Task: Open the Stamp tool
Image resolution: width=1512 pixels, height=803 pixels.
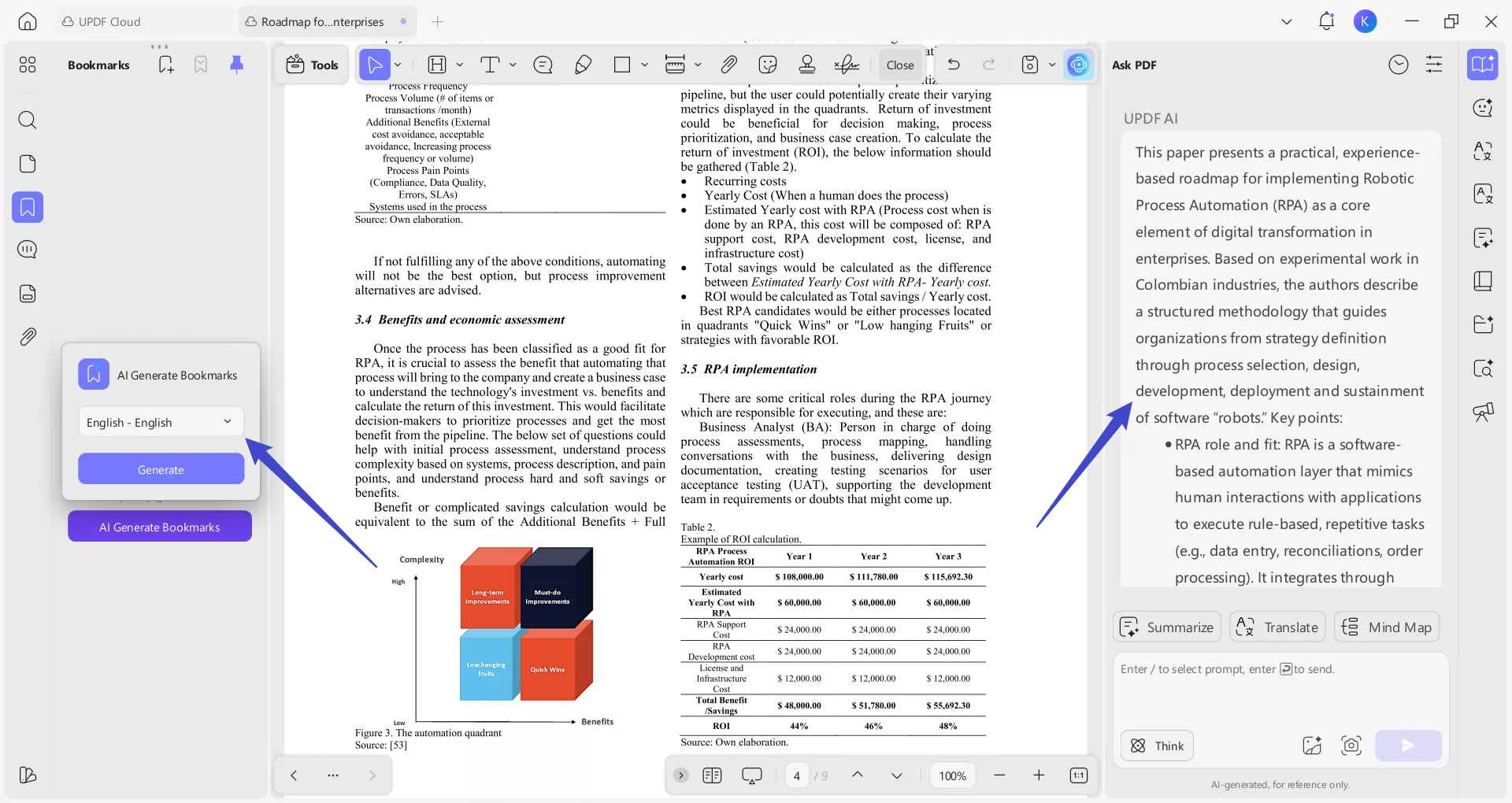Action: tap(806, 65)
